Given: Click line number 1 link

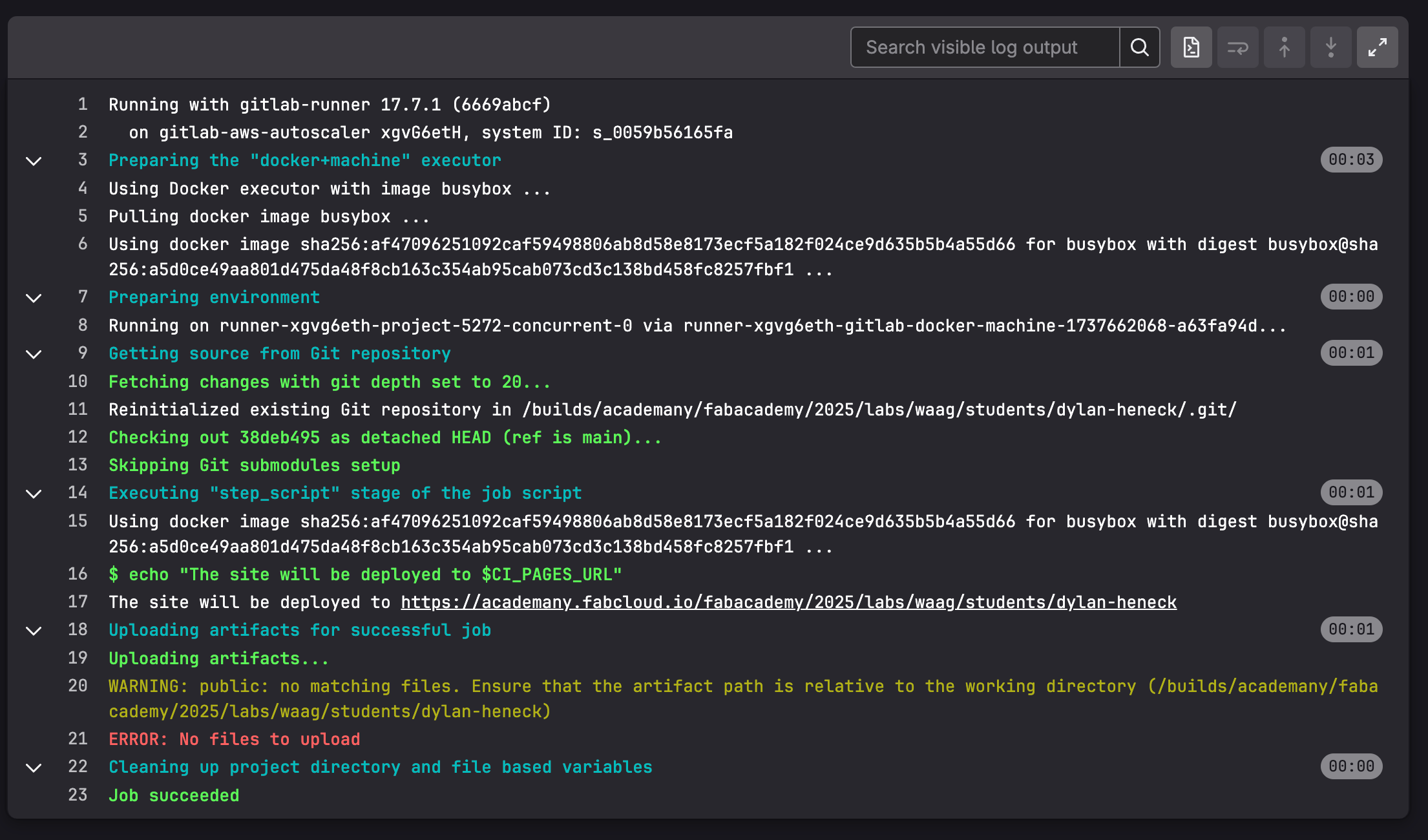Looking at the screenshot, I should (83, 104).
